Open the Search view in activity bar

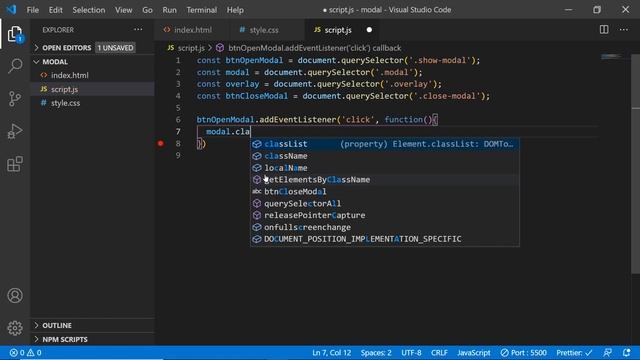[15, 66]
